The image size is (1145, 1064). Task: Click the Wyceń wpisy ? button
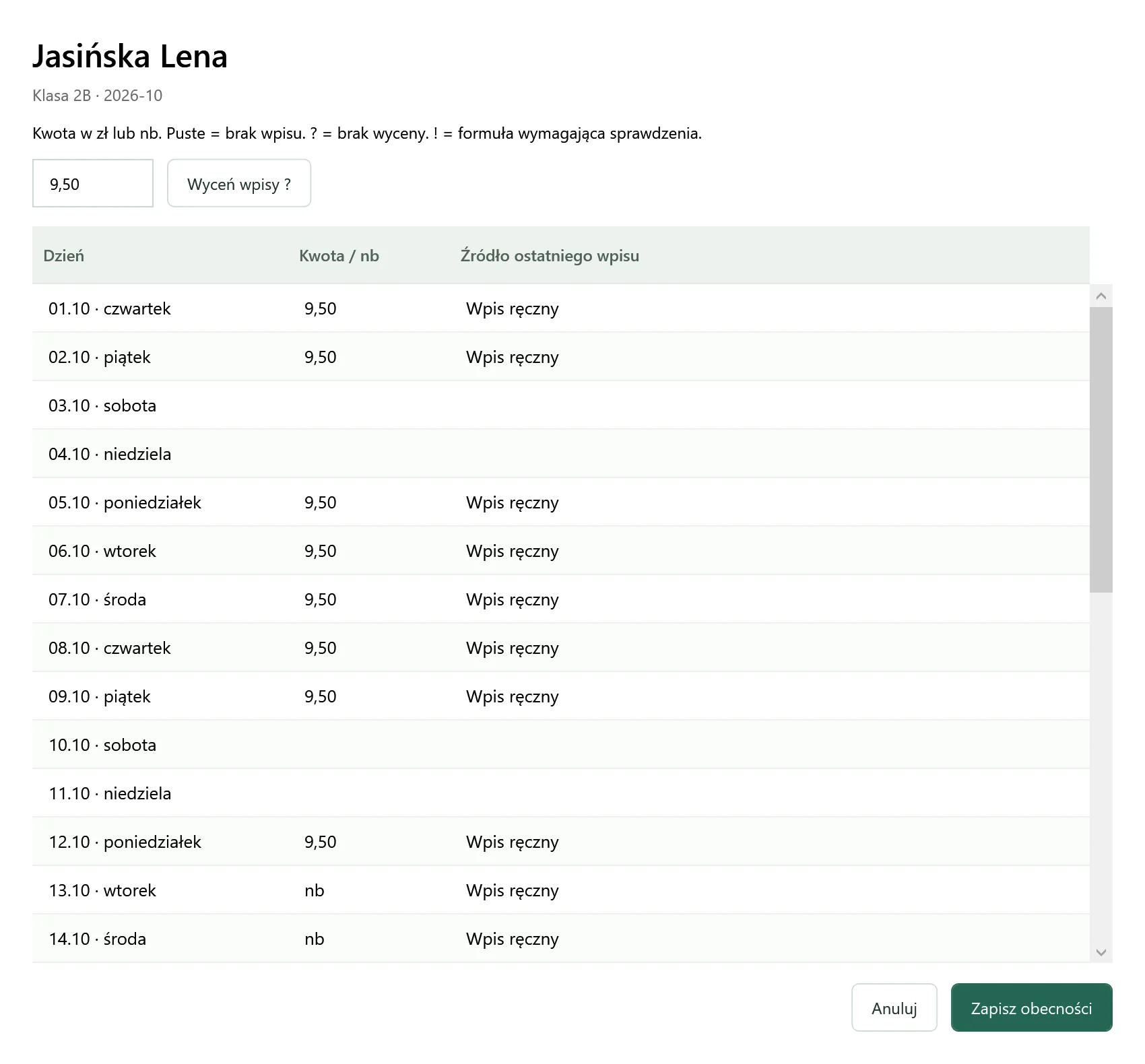239,183
